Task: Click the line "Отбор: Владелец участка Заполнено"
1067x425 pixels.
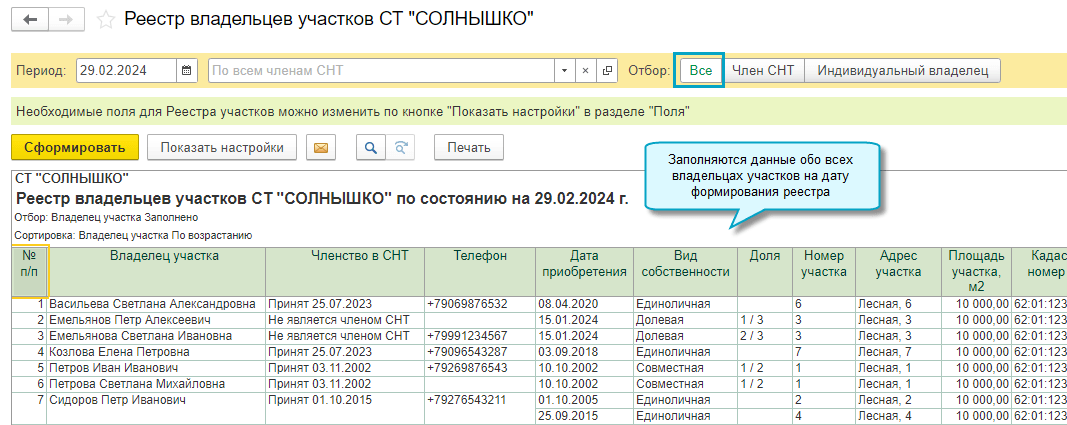Action: tap(106, 218)
